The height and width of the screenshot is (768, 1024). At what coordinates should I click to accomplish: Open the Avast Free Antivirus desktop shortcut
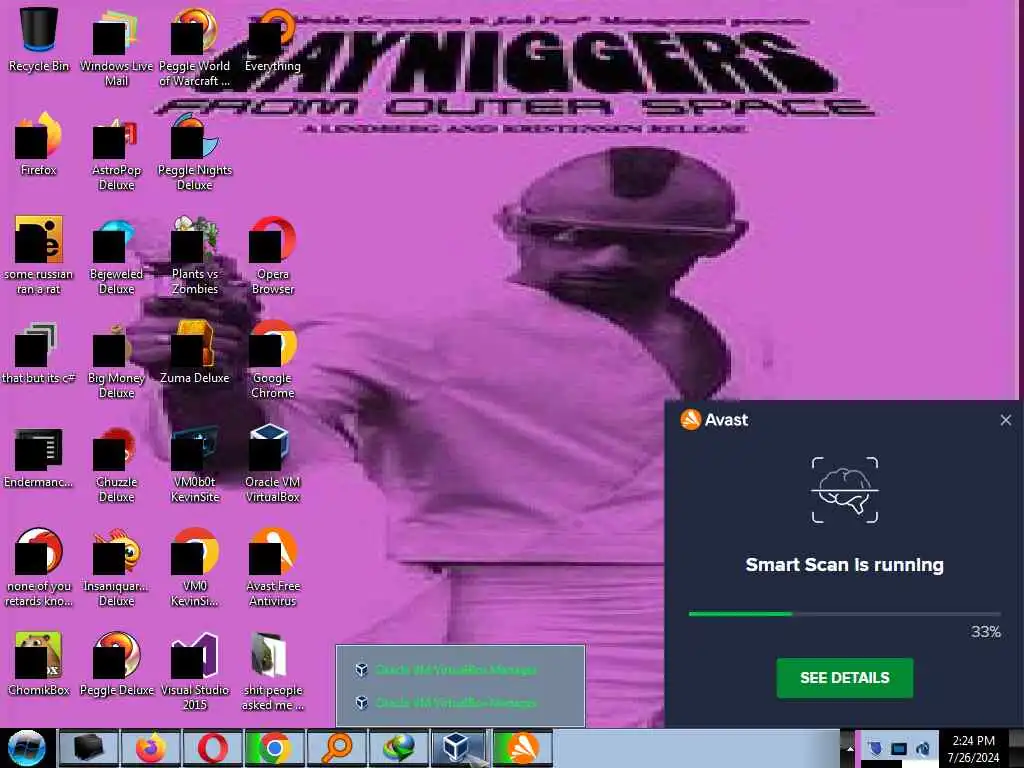[x=272, y=568]
